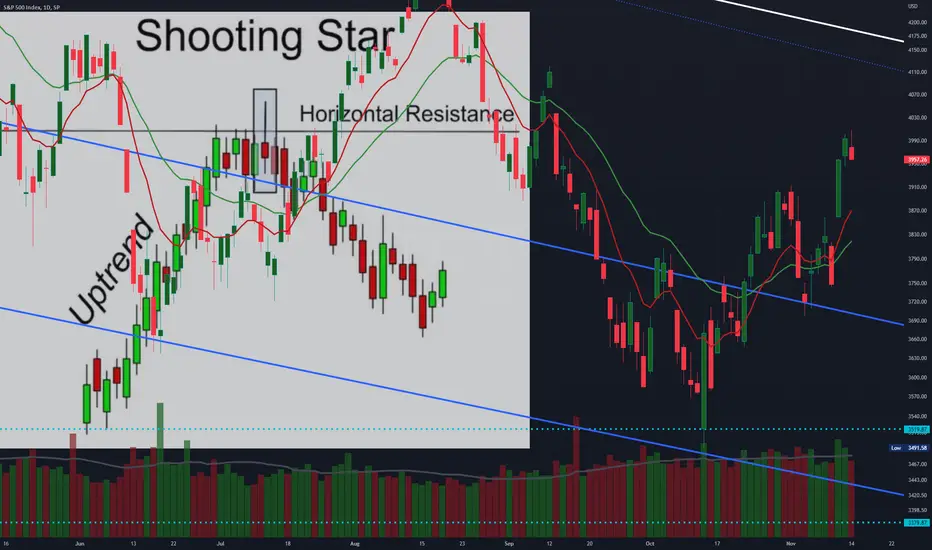Viewport: 932px width, 550px height.
Task: Click the 4070.00 price axis value
Action: (x=917, y=95)
